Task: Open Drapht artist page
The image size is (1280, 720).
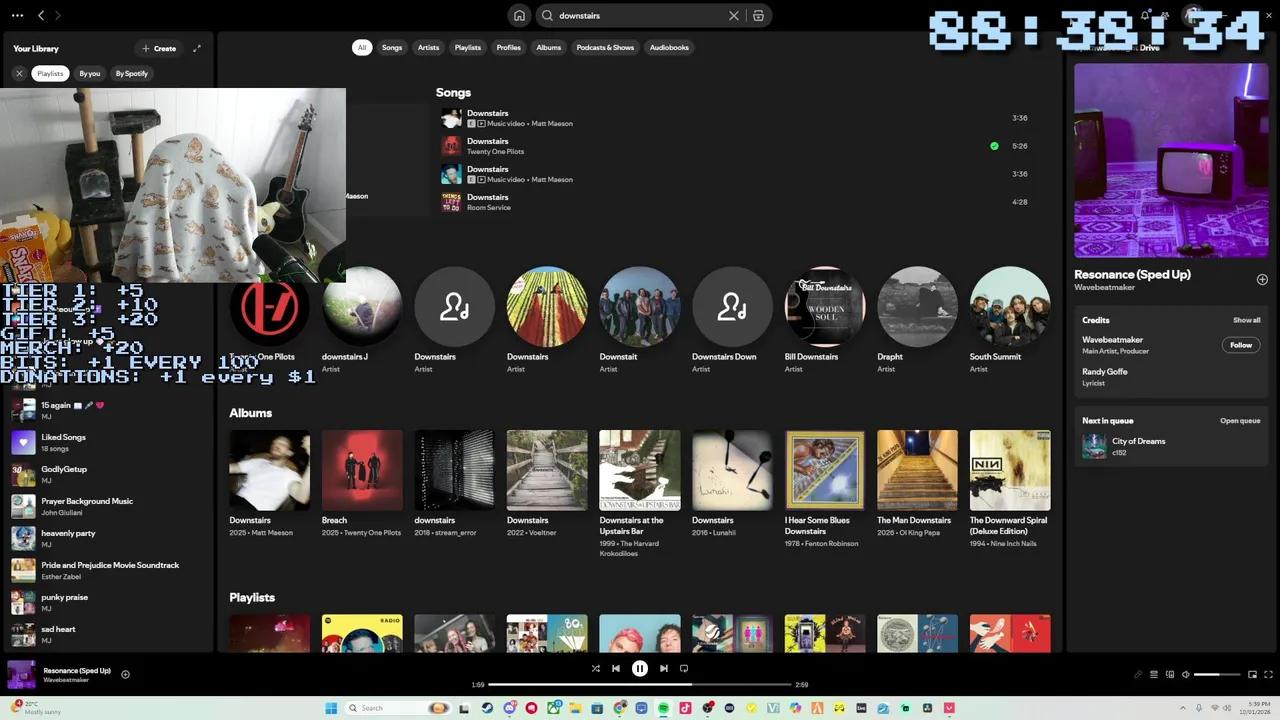Action: point(917,320)
